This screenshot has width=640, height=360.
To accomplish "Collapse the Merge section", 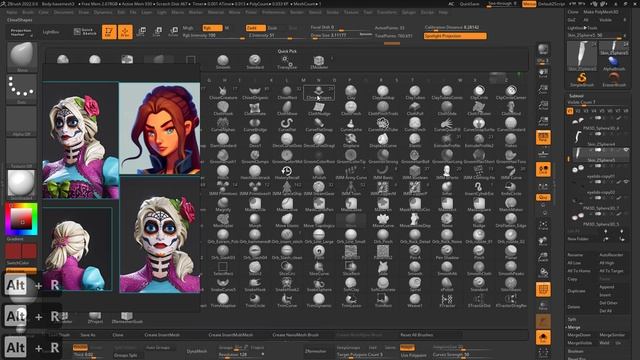I will (573, 327).
